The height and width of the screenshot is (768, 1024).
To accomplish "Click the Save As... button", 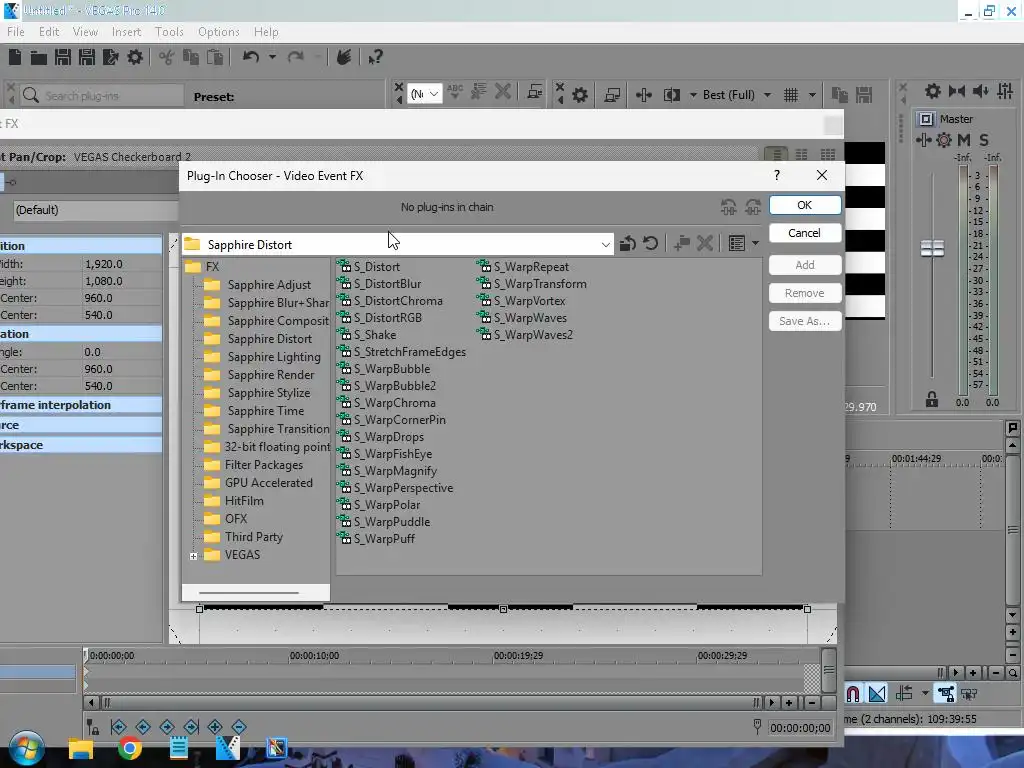I will [x=805, y=321].
